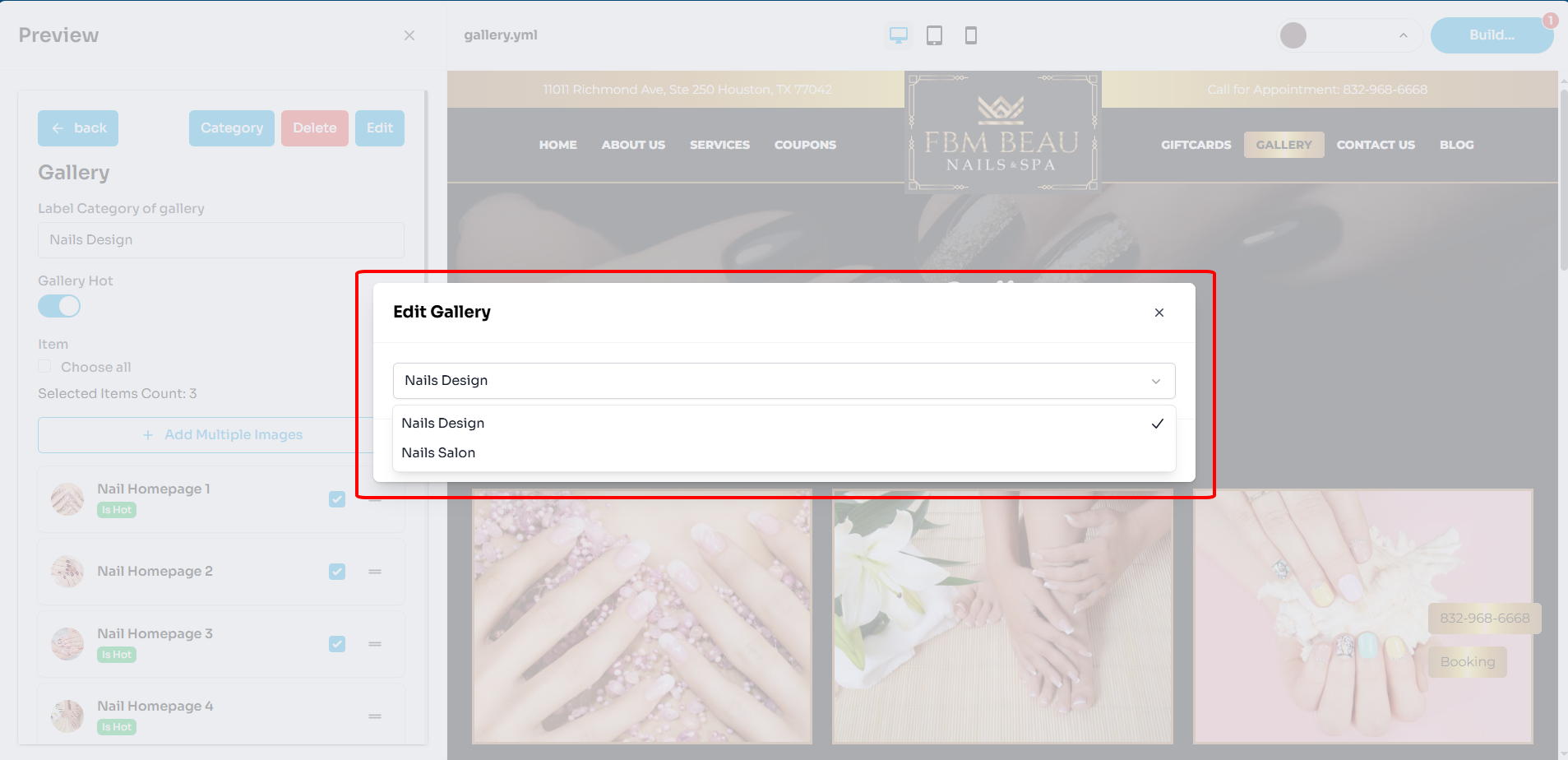Click drag handle for Nail Homepage 2
The height and width of the screenshot is (760, 1568).
[375, 572]
